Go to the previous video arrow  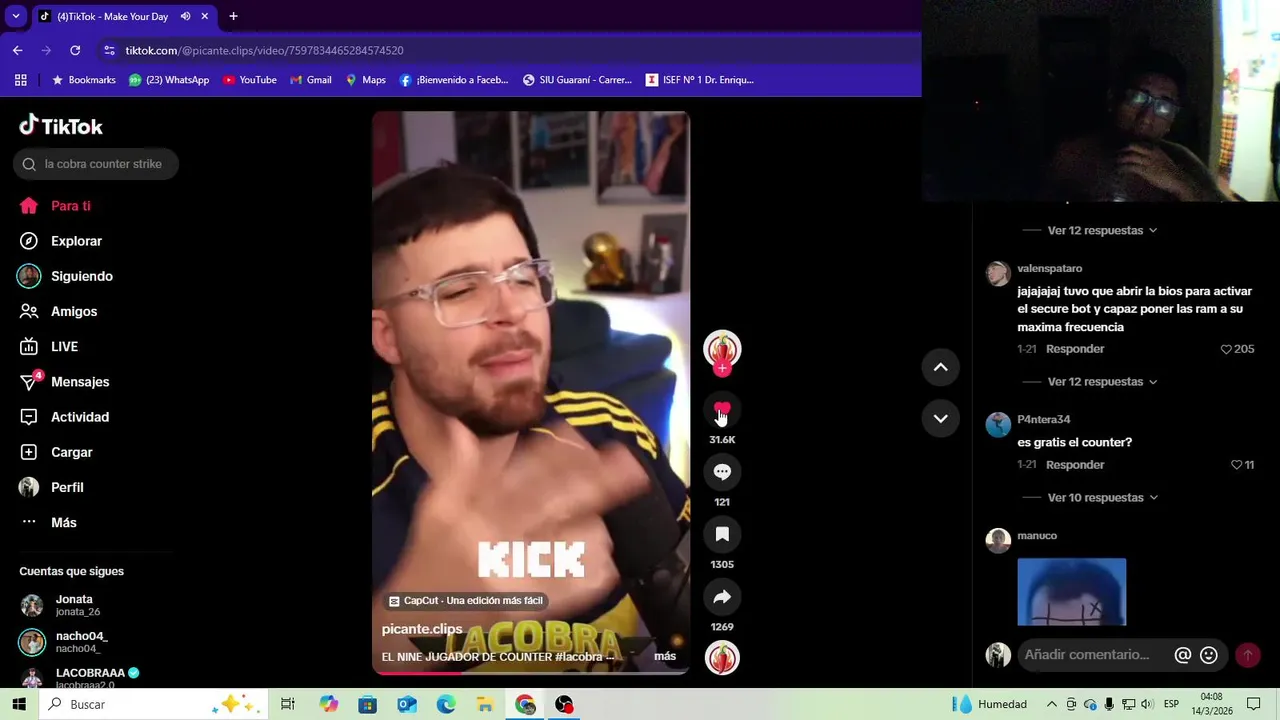(940, 368)
